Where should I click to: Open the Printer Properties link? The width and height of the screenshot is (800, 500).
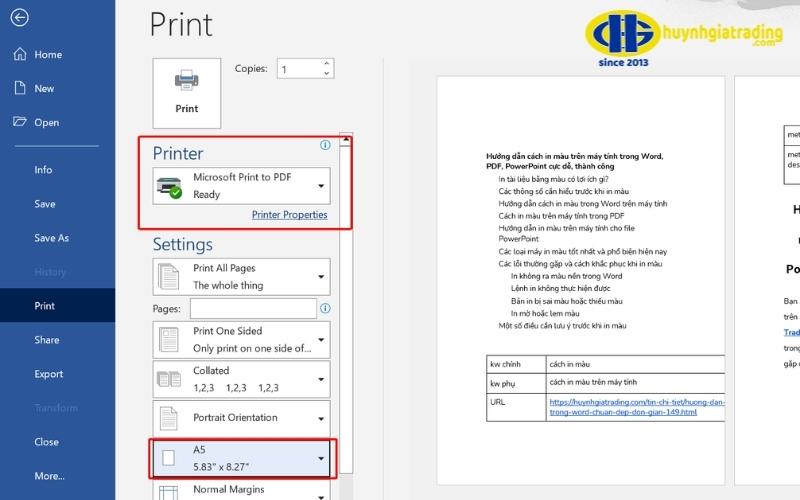pos(289,215)
